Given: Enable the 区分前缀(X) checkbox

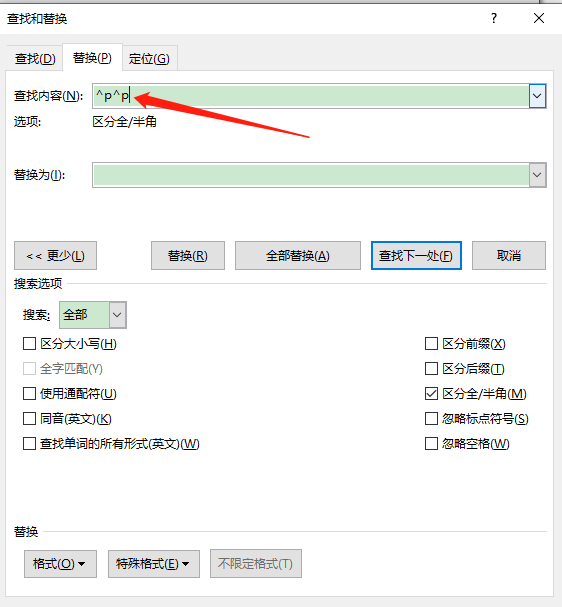Looking at the screenshot, I should coord(431,344).
